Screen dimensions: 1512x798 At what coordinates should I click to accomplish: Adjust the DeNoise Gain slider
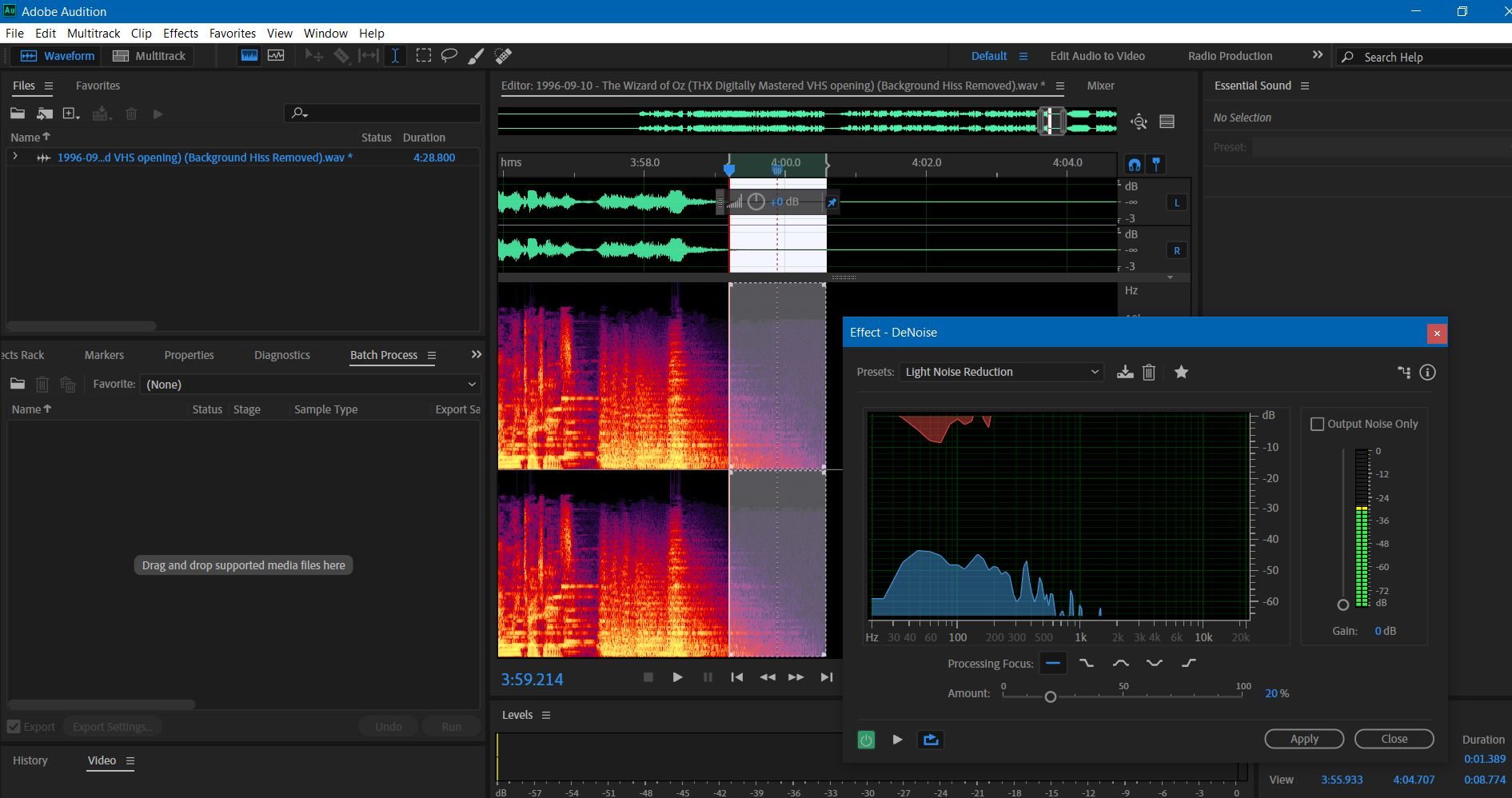1343,604
